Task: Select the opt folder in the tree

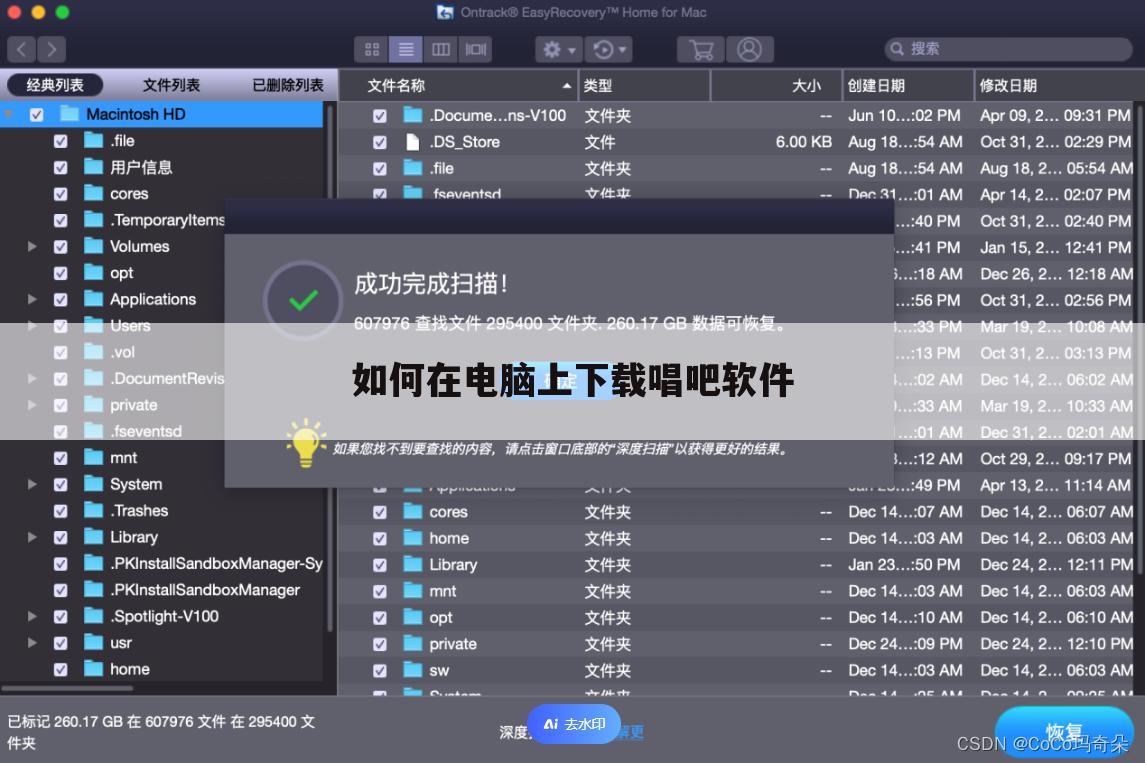Action: pos(121,273)
